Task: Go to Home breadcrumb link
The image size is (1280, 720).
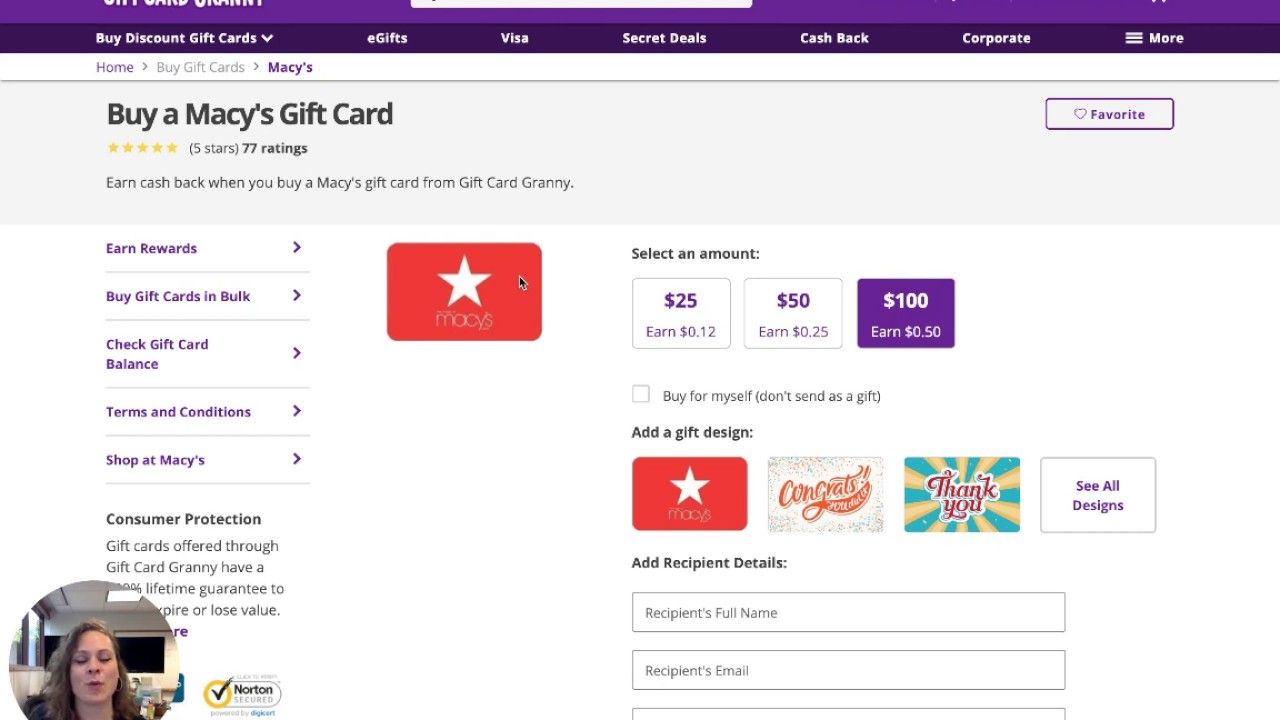Action: pyautogui.click(x=115, y=67)
